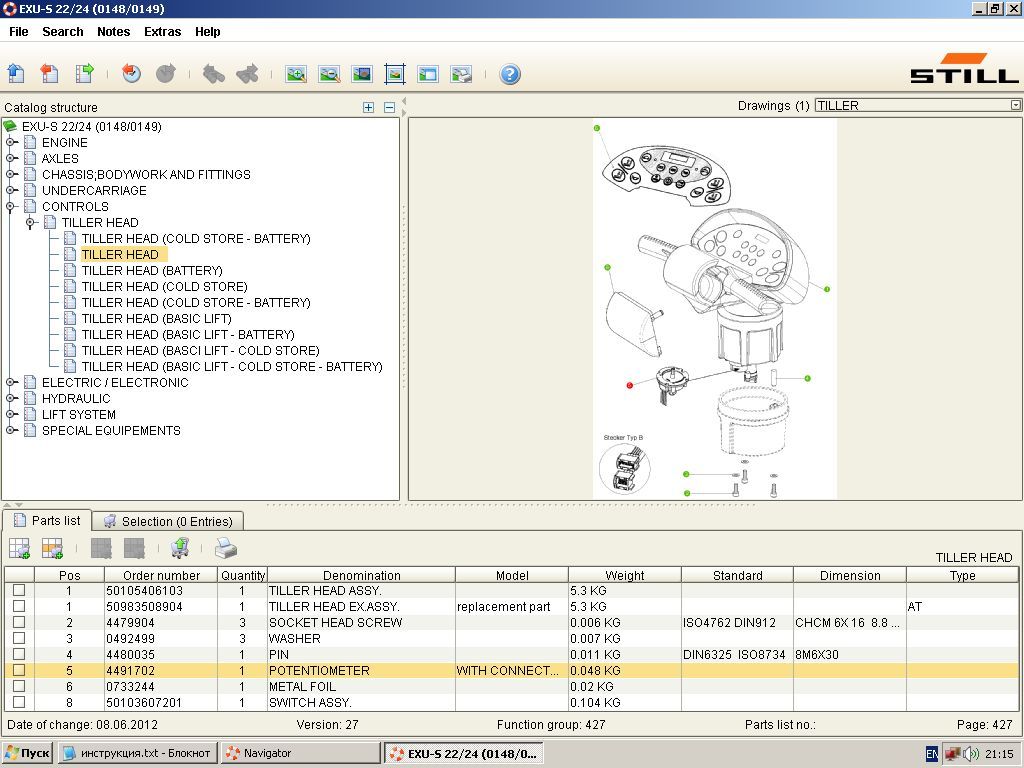Expand the UNDERCARRIAGE tree node
The height and width of the screenshot is (768, 1024).
(x=10, y=190)
